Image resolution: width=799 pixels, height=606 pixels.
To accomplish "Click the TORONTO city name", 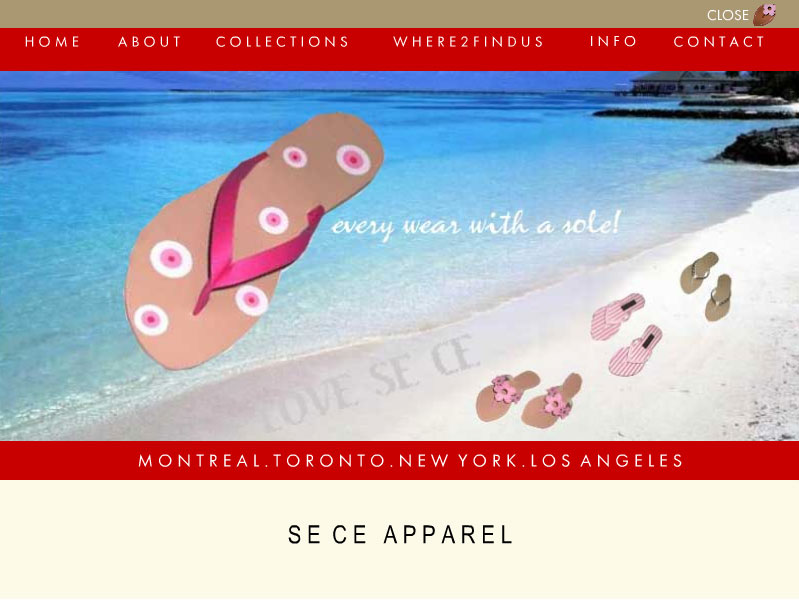I will (x=329, y=461).
